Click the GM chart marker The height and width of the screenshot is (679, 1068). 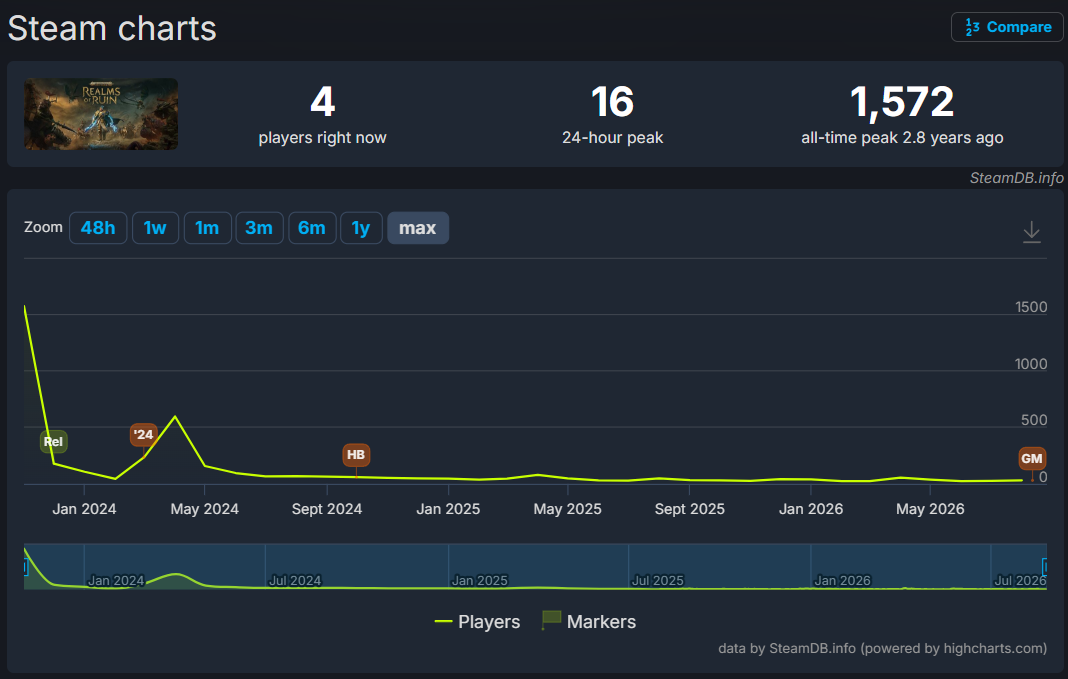coord(1031,458)
